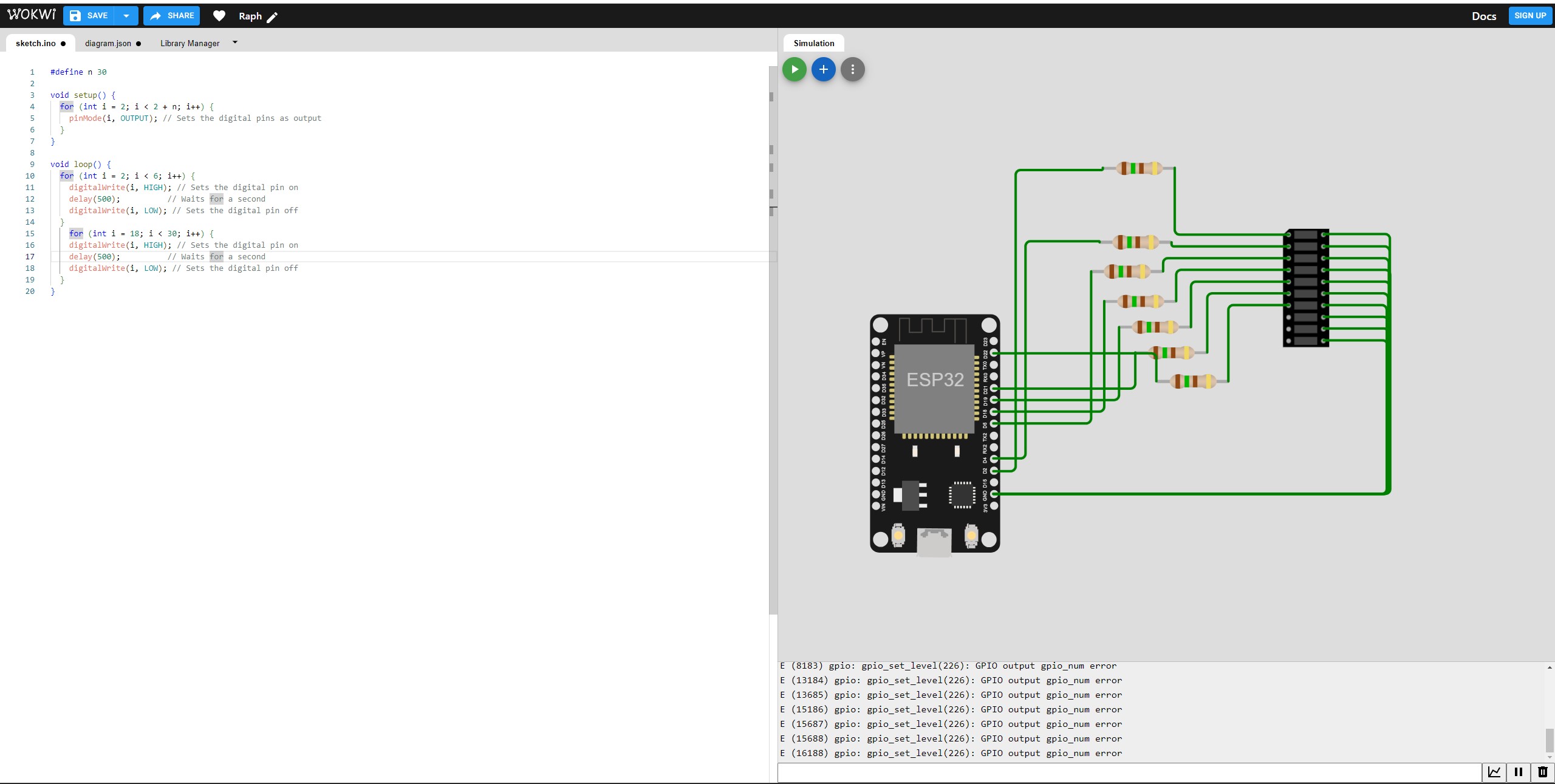Edit the project name with the pencil icon
This screenshot has width=1555, height=784.
point(272,17)
